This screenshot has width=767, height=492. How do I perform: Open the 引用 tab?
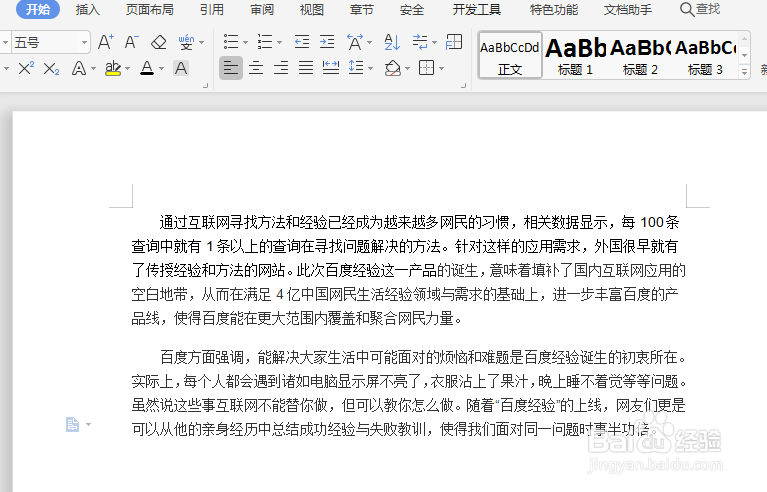(x=212, y=10)
